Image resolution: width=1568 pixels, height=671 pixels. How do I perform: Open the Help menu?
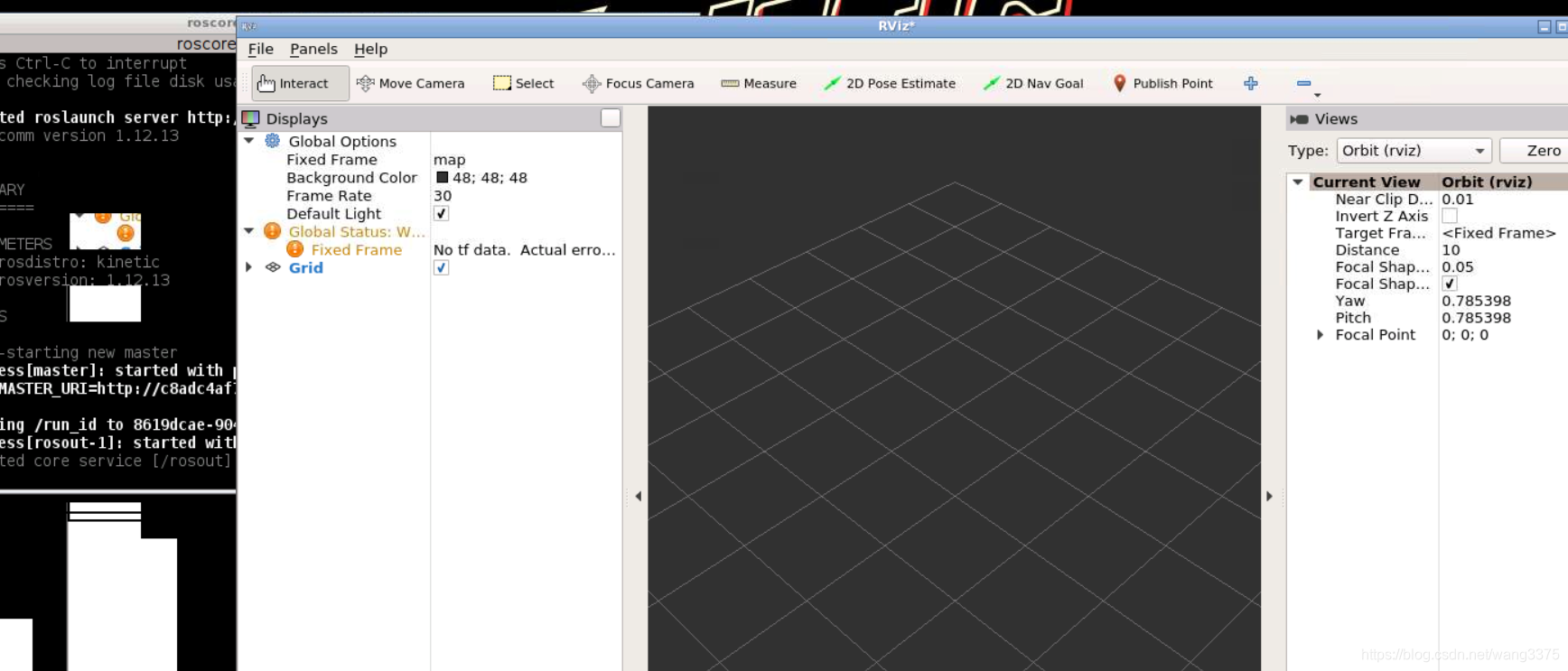pyautogui.click(x=370, y=49)
